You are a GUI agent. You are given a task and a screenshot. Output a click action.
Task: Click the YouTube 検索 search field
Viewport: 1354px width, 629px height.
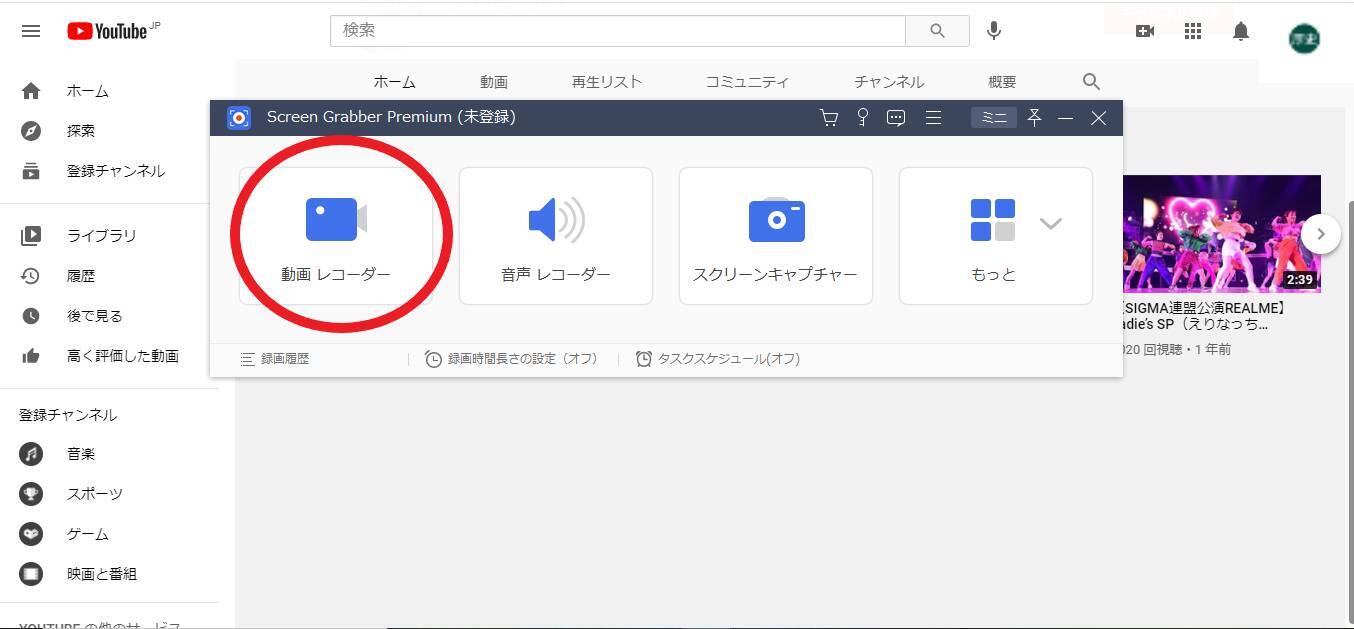coord(617,31)
